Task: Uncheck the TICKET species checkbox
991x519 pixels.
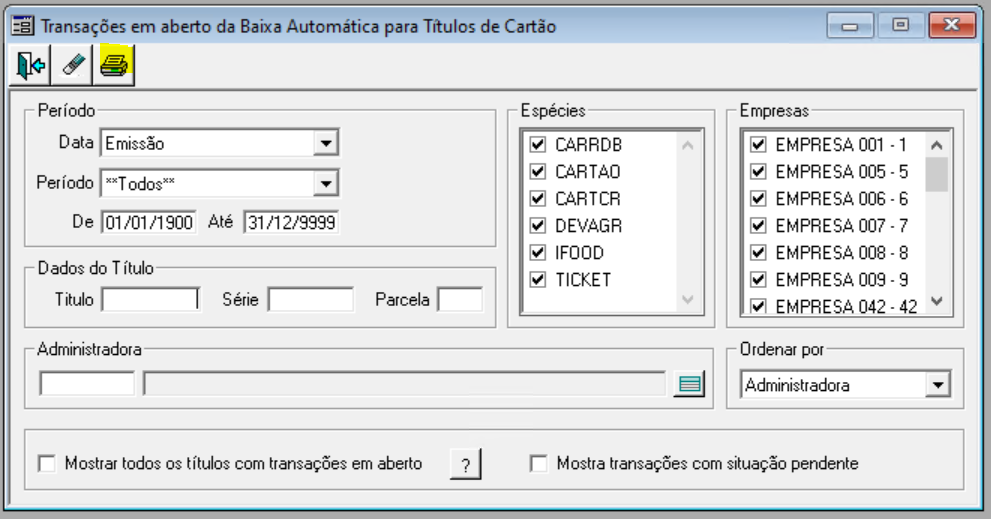Action: point(538,279)
